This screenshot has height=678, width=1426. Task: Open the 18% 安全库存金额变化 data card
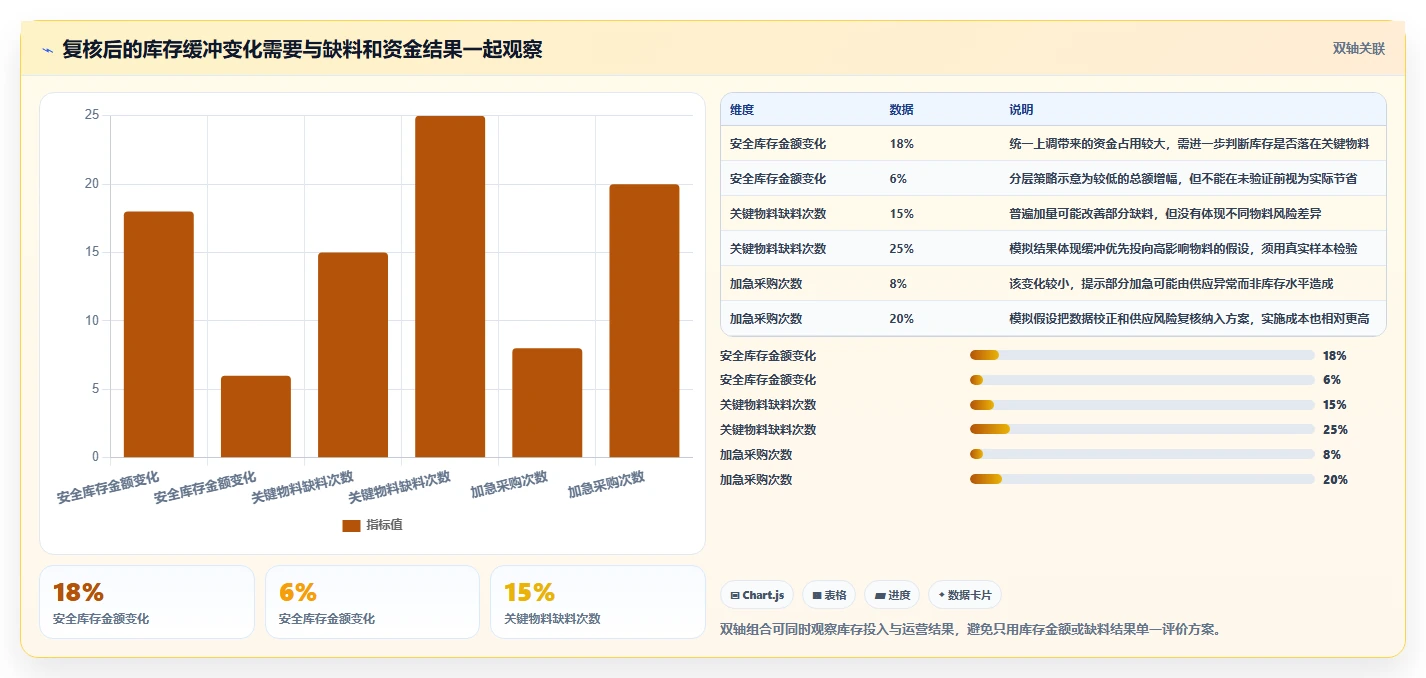point(147,602)
